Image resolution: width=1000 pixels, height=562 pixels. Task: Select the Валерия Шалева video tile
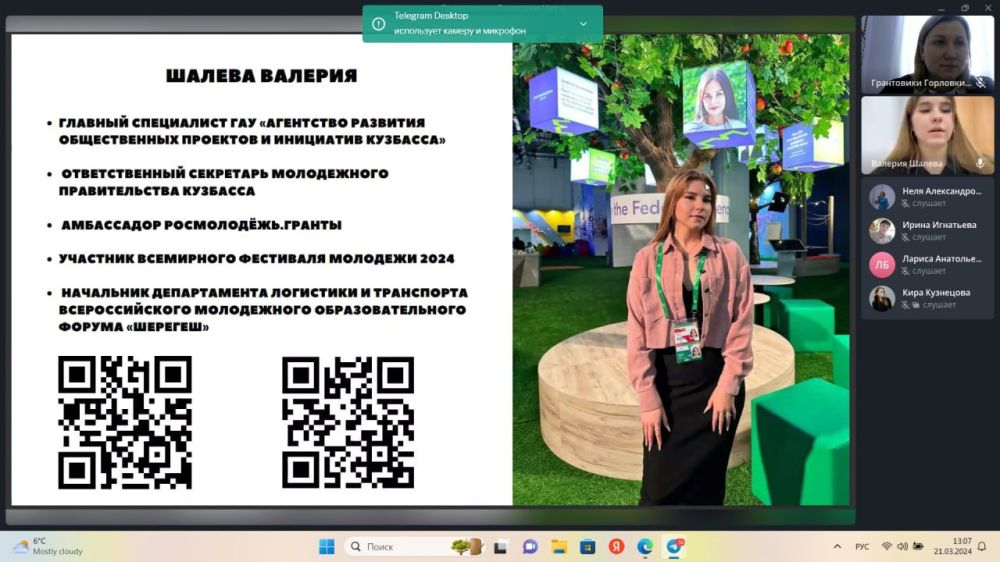pyautogui.click(x=927, y=135)
